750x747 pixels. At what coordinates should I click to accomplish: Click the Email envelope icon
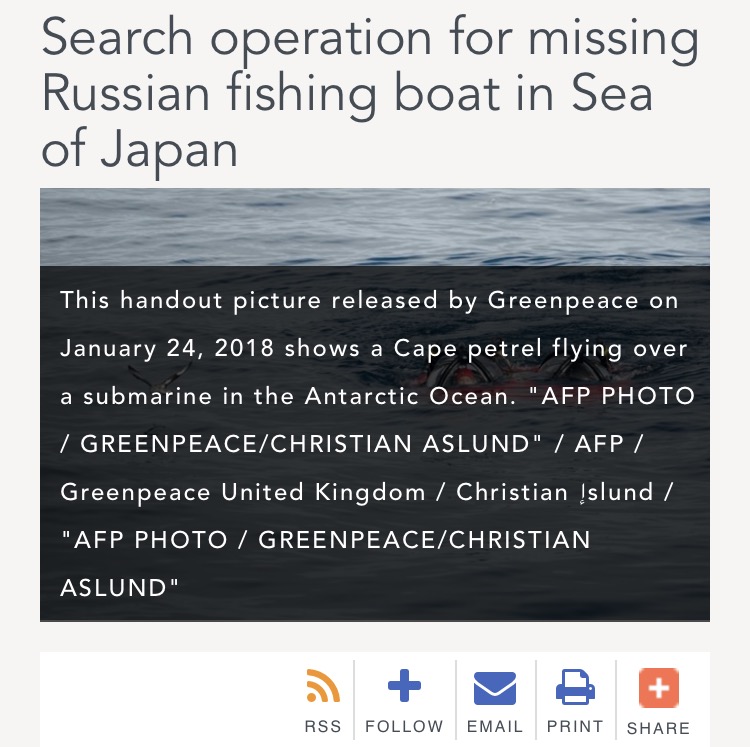coord(494,688)
